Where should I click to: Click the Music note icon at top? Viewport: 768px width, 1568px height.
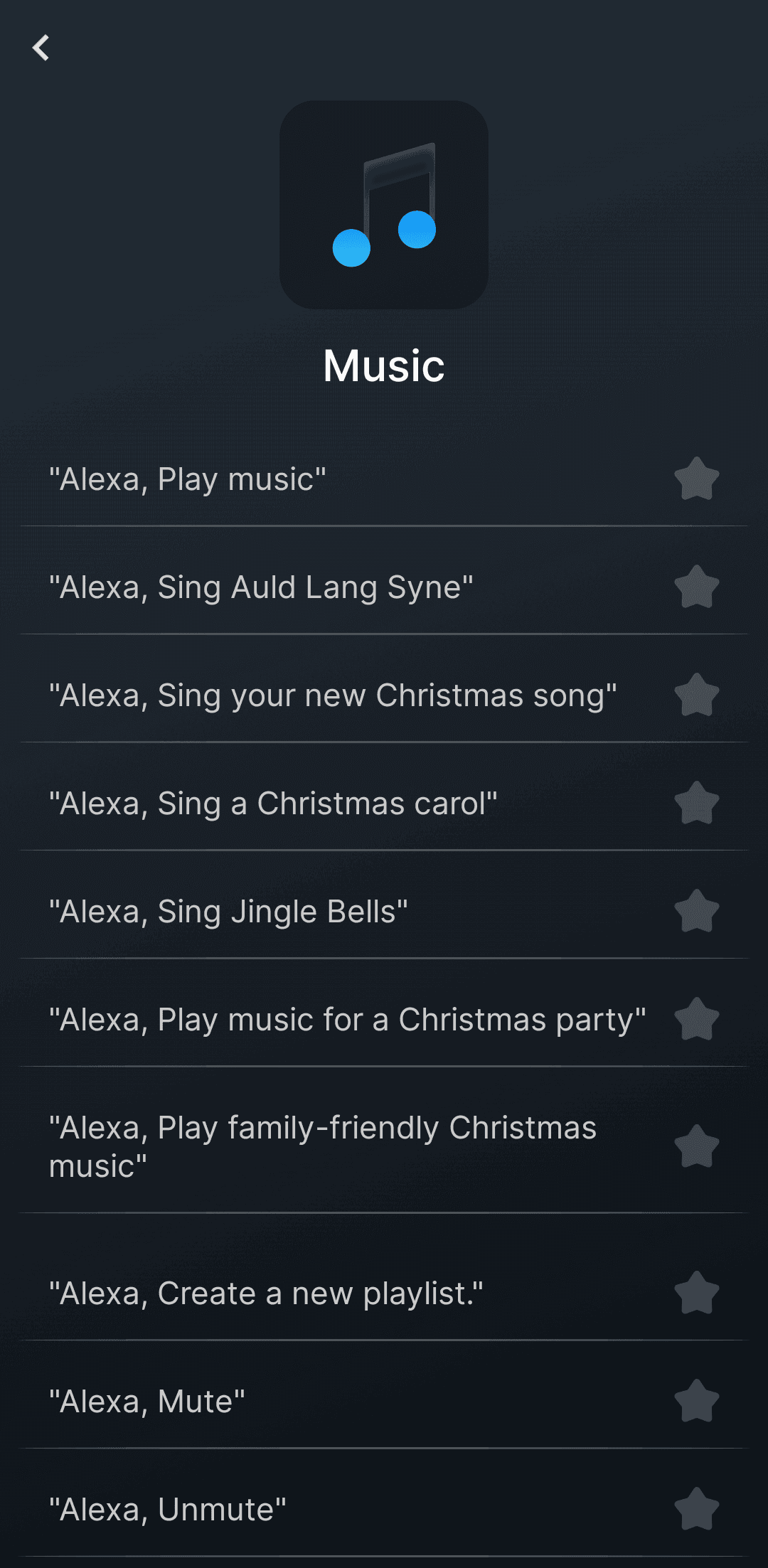[384, 205]
